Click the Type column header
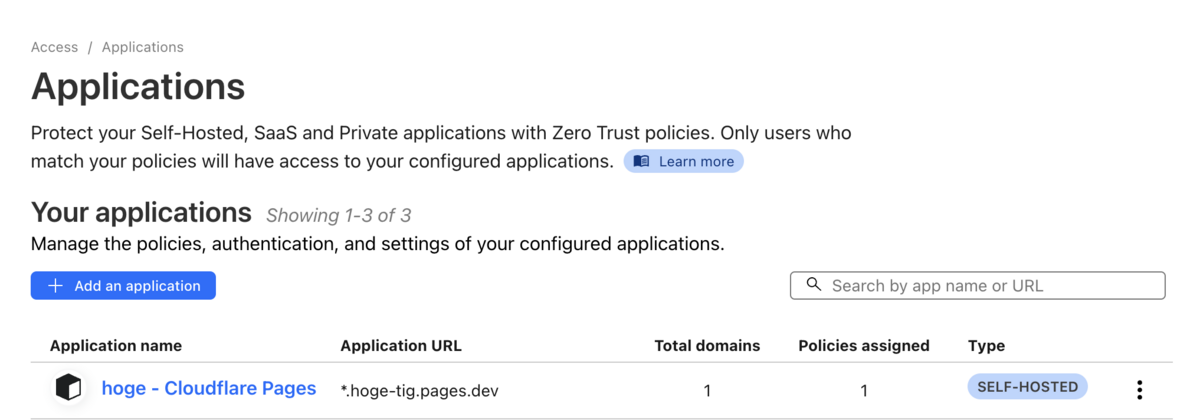 pos(986,346)
